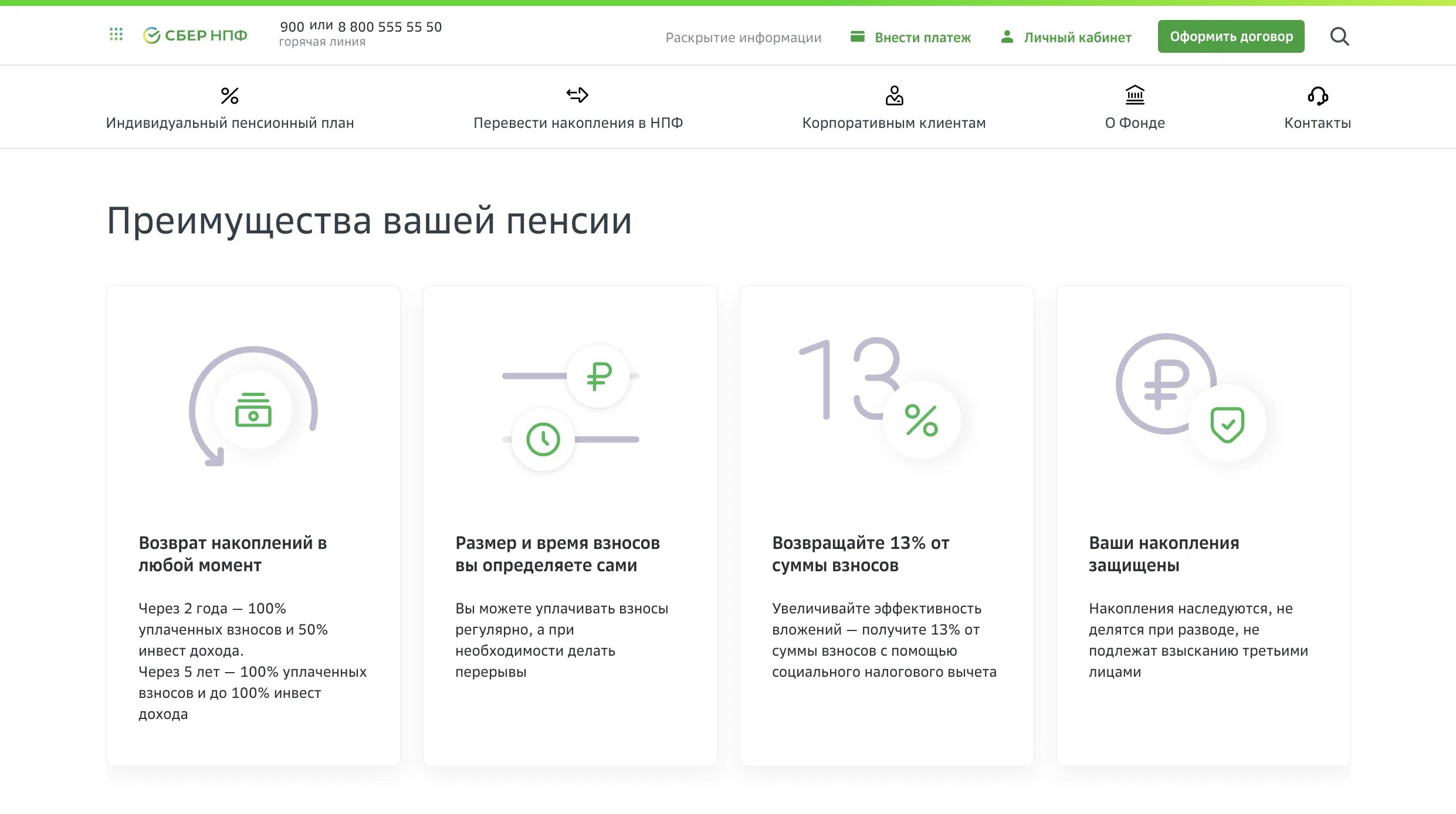Click the green percent icon near 13

[922, 420]
